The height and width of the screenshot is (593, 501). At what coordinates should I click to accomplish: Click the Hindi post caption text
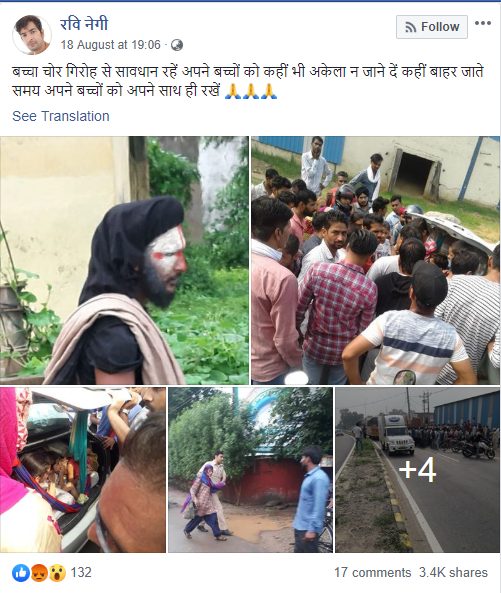(248, 81)
